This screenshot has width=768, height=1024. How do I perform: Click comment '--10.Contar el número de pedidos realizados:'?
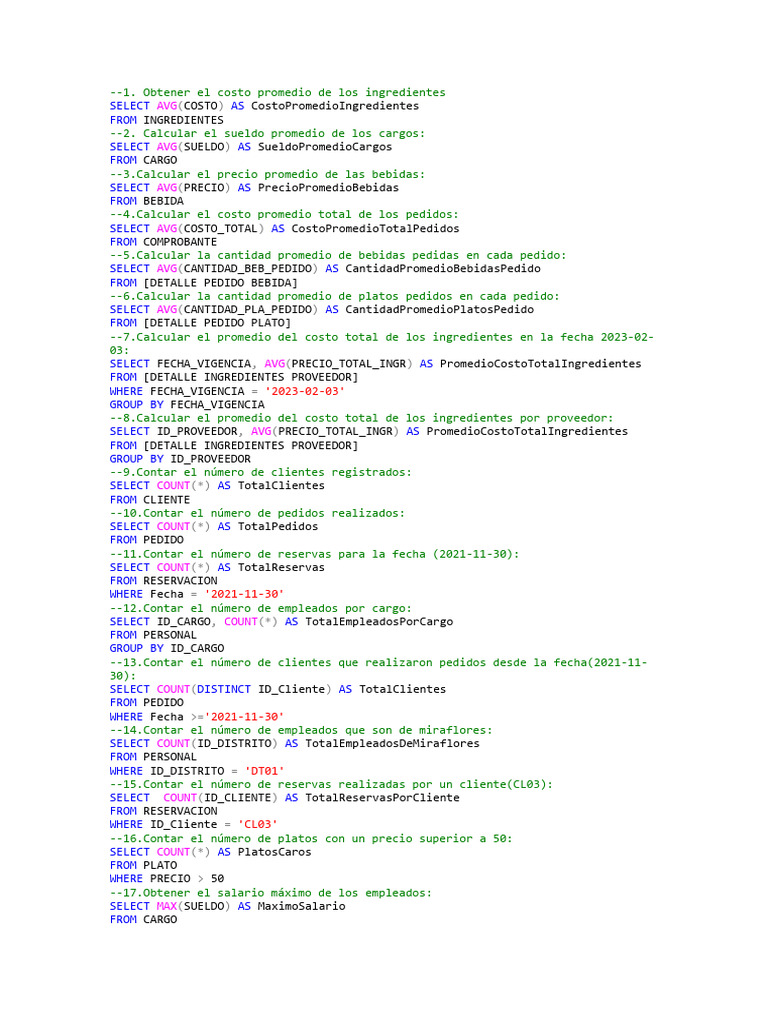(x=257, y=513)
